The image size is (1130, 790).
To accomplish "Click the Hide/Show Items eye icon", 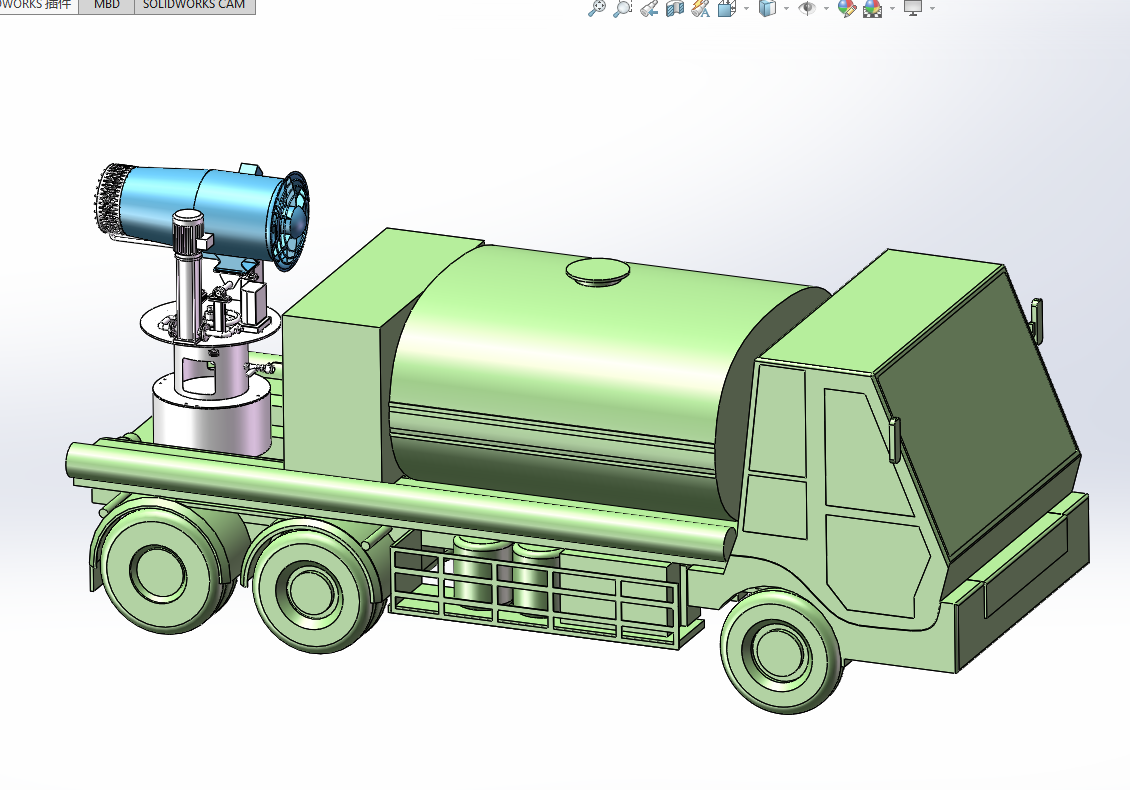I will [x=808, y=8].
